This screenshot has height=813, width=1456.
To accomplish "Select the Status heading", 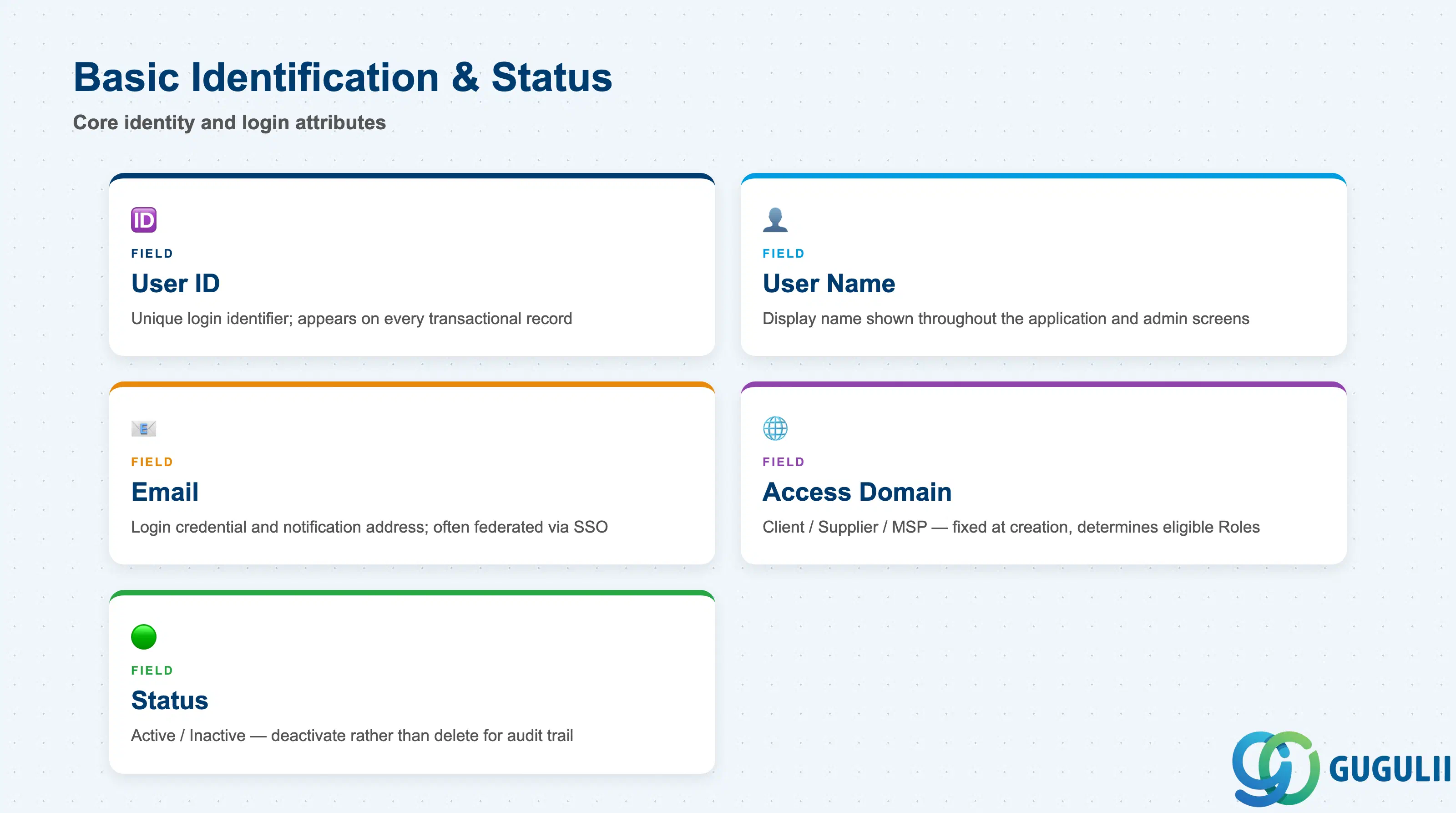I will tap(170, 701).
